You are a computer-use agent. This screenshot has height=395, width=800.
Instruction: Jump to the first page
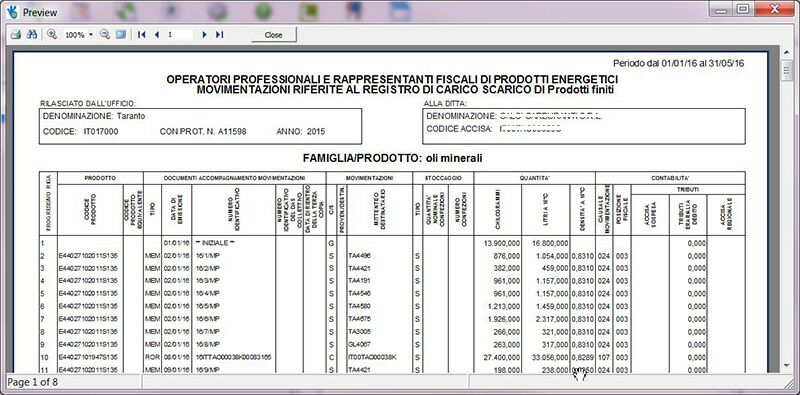click(x=142, y=35)
